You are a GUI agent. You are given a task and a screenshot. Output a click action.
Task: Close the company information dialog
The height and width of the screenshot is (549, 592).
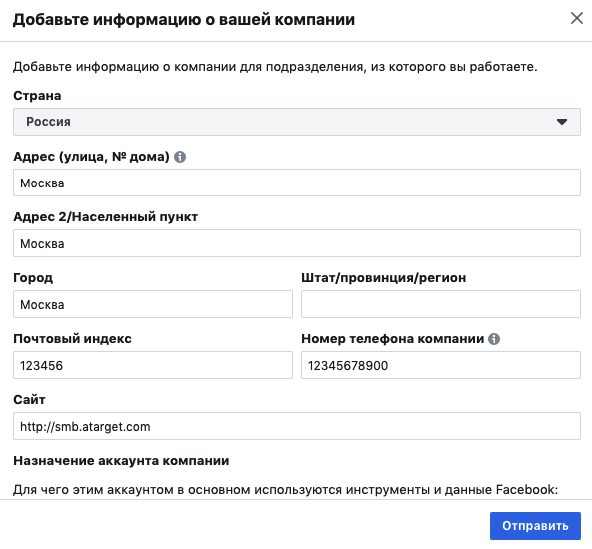point(577,18)
